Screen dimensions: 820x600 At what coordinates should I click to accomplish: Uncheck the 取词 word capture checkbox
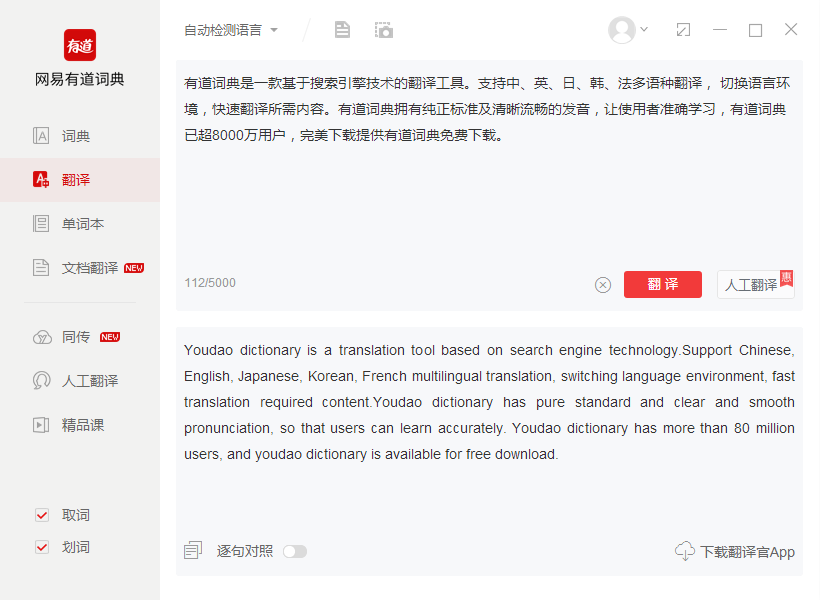pyautogui.click(x=42, y=514)
